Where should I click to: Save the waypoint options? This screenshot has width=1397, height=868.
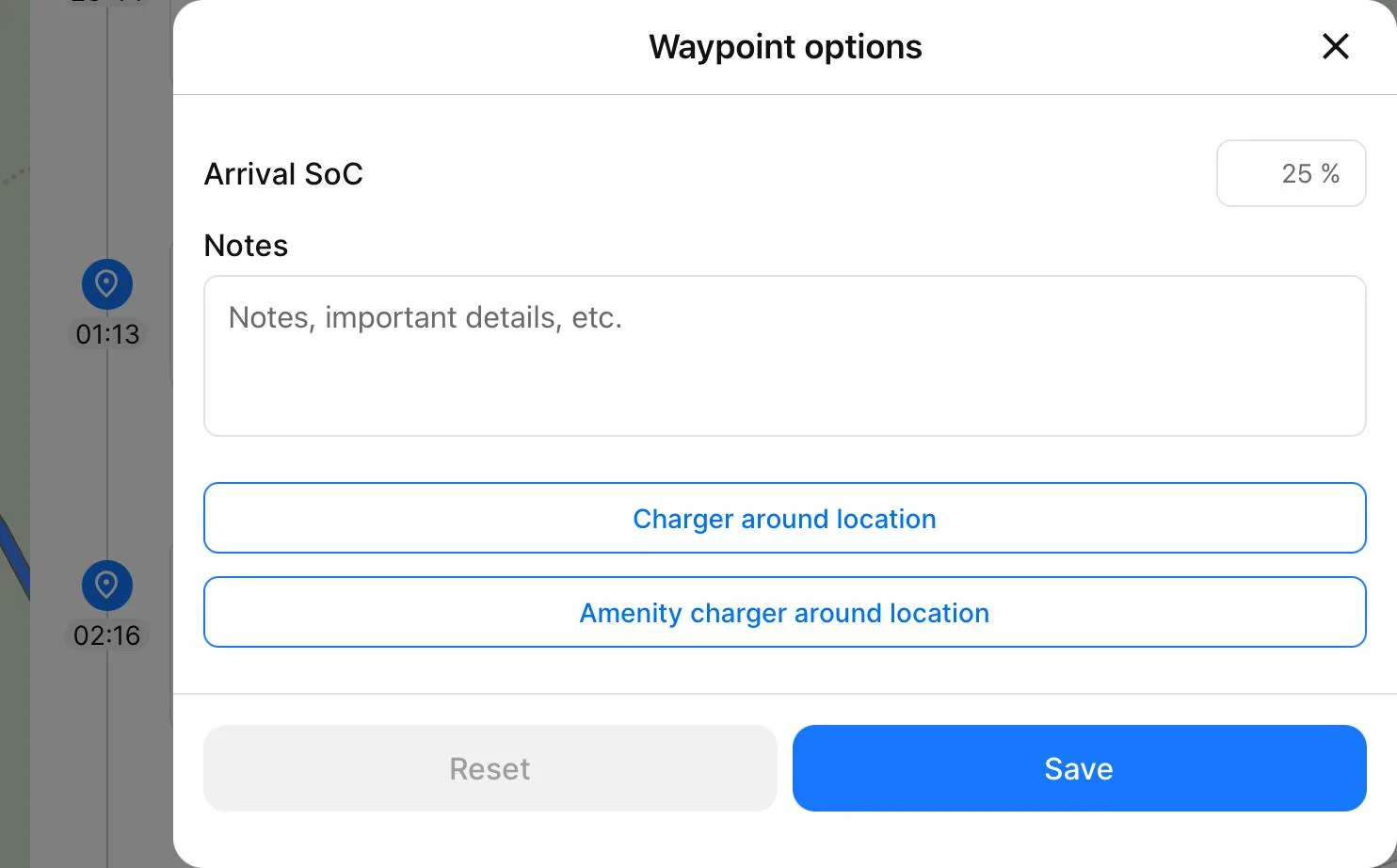[1079, 768]
